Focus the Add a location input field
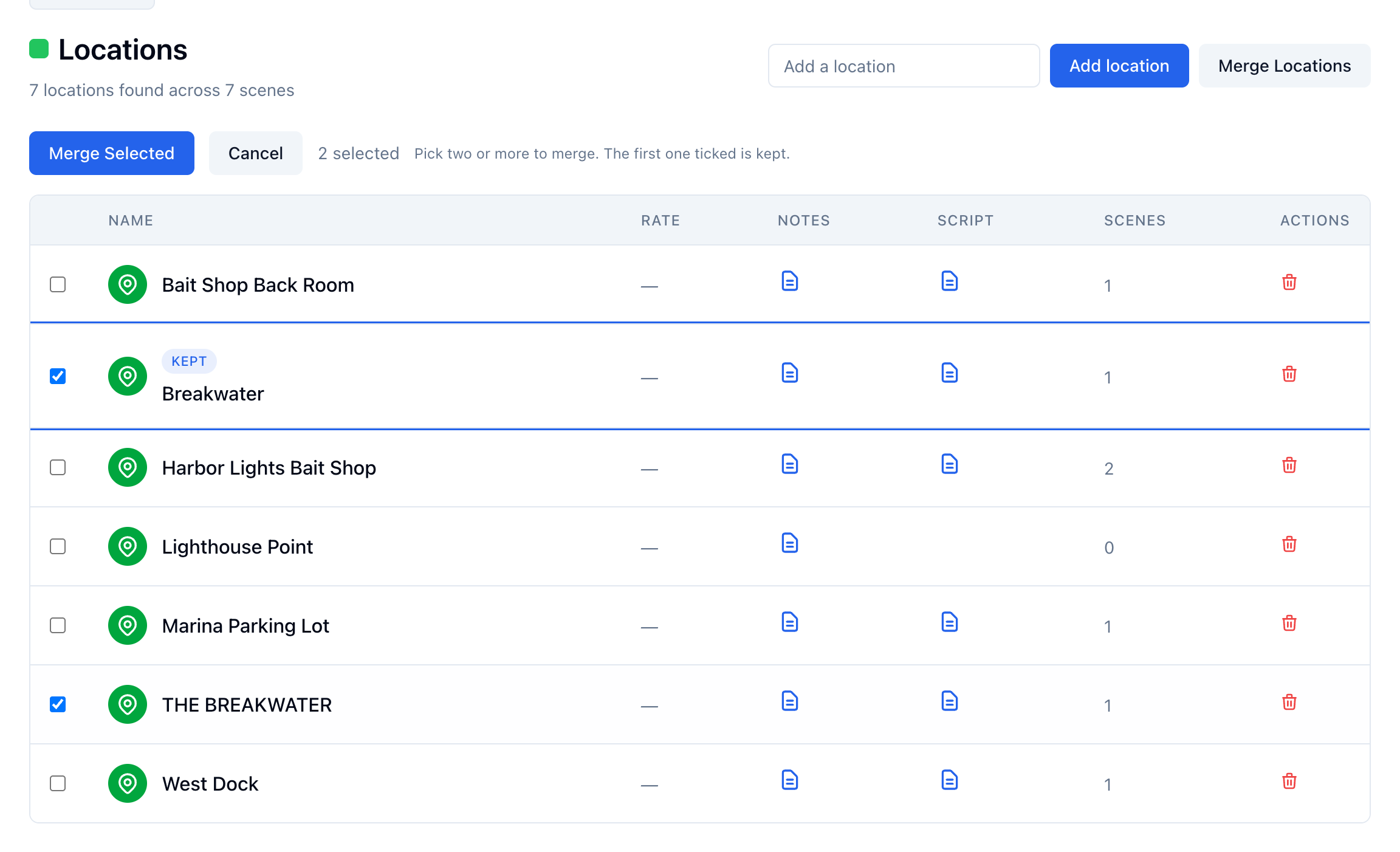The width and height of the screenshot is (1400, 852). 904,66
